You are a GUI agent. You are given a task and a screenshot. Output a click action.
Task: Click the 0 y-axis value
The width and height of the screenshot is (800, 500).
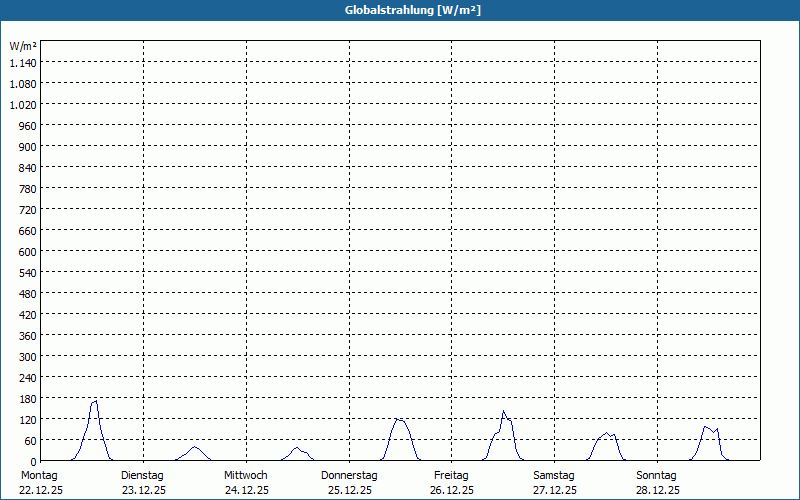coord(33,462)
